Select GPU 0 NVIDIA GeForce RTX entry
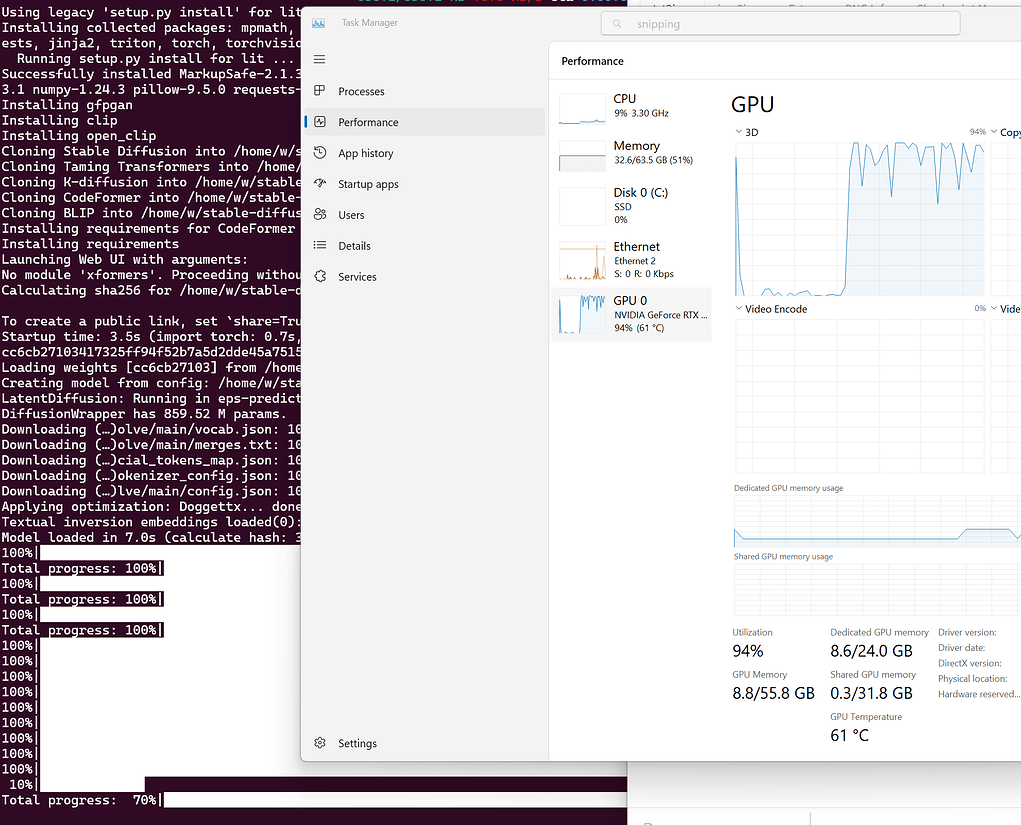 tap(632, 313)
